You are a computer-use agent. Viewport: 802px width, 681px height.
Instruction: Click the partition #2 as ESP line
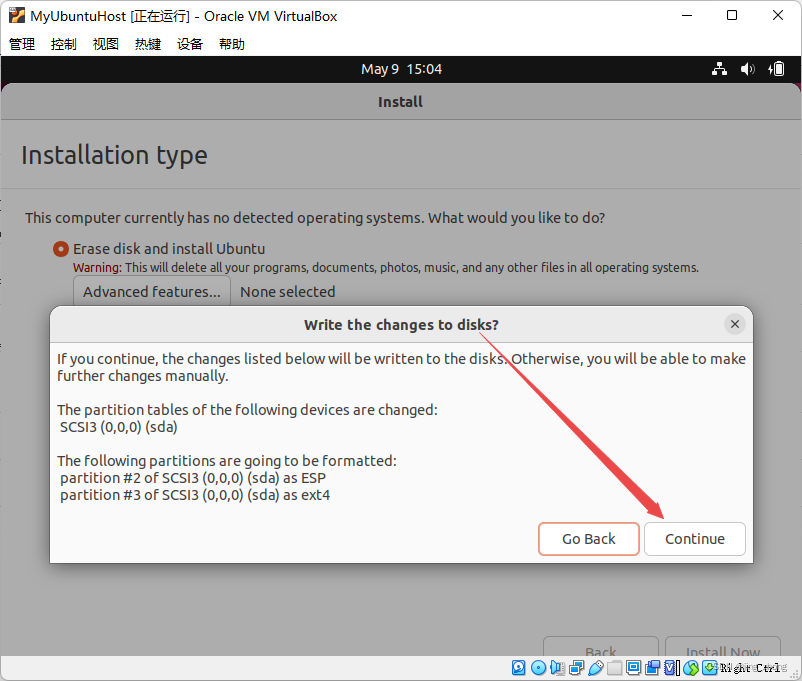[193, 478]
